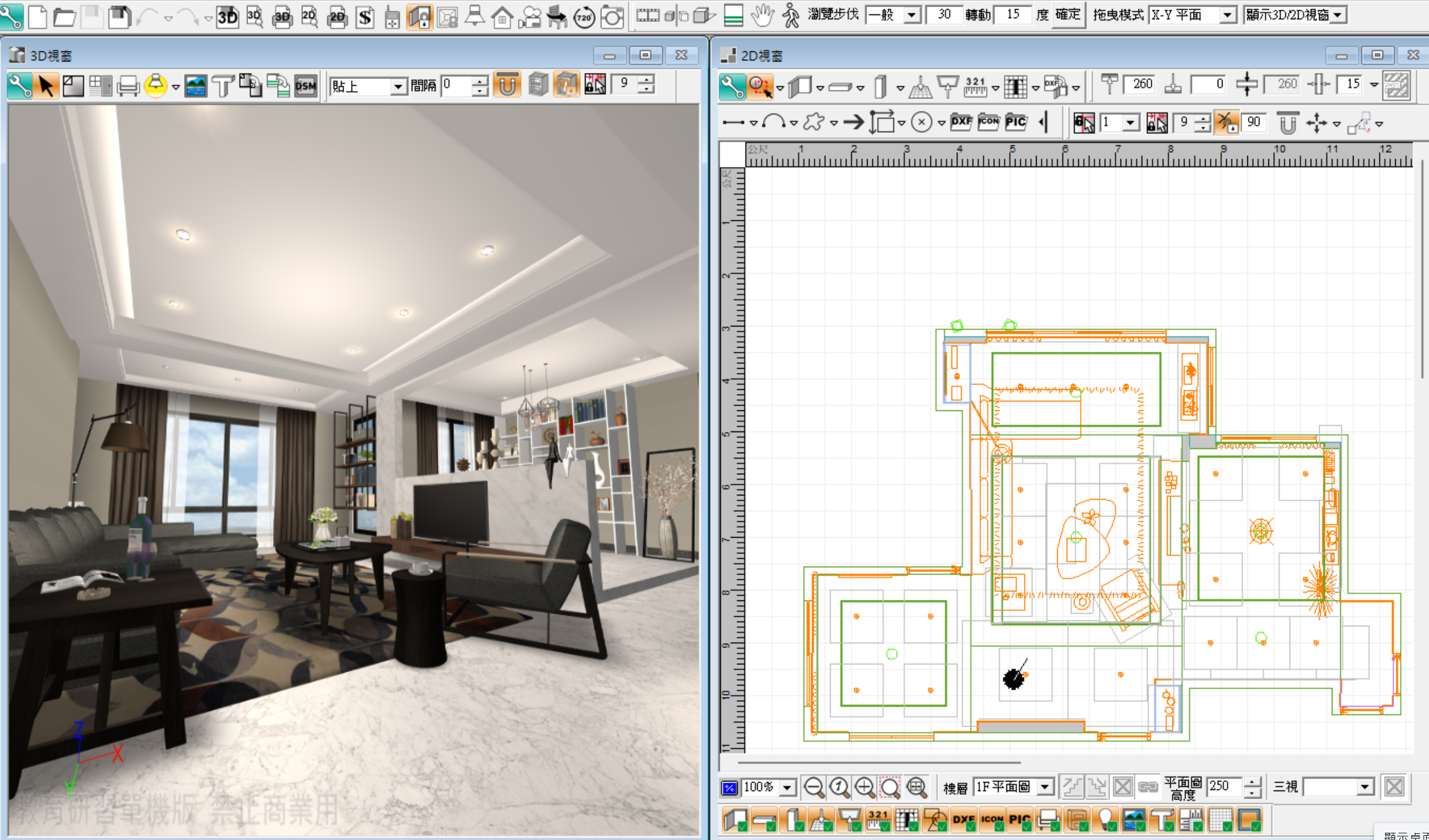The width and height of the screenshot is (1429, 840).
Task: Select the arrow pointer tool in 3D window
Action: point(46,86)
